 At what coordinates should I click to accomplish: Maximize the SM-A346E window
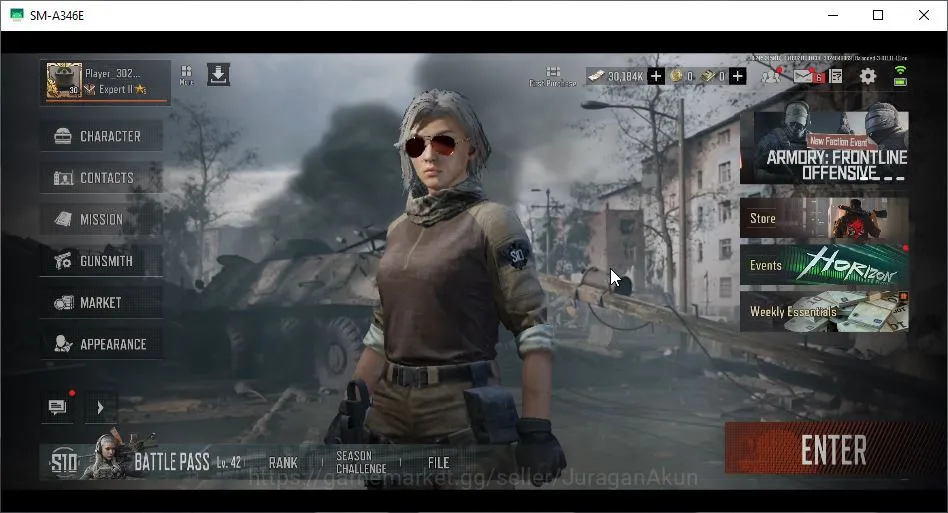pos(878,15)
